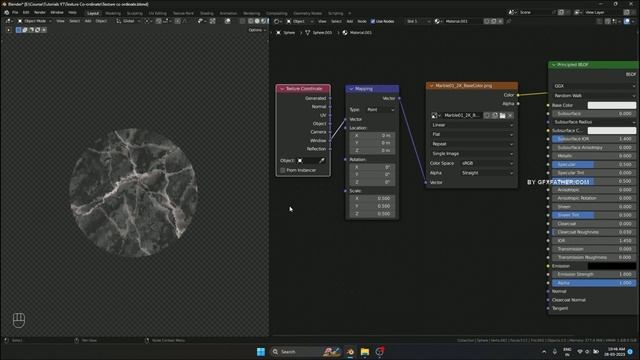
Task: Collapse the Principled BSDF node
Action: [x=554, y=64]
